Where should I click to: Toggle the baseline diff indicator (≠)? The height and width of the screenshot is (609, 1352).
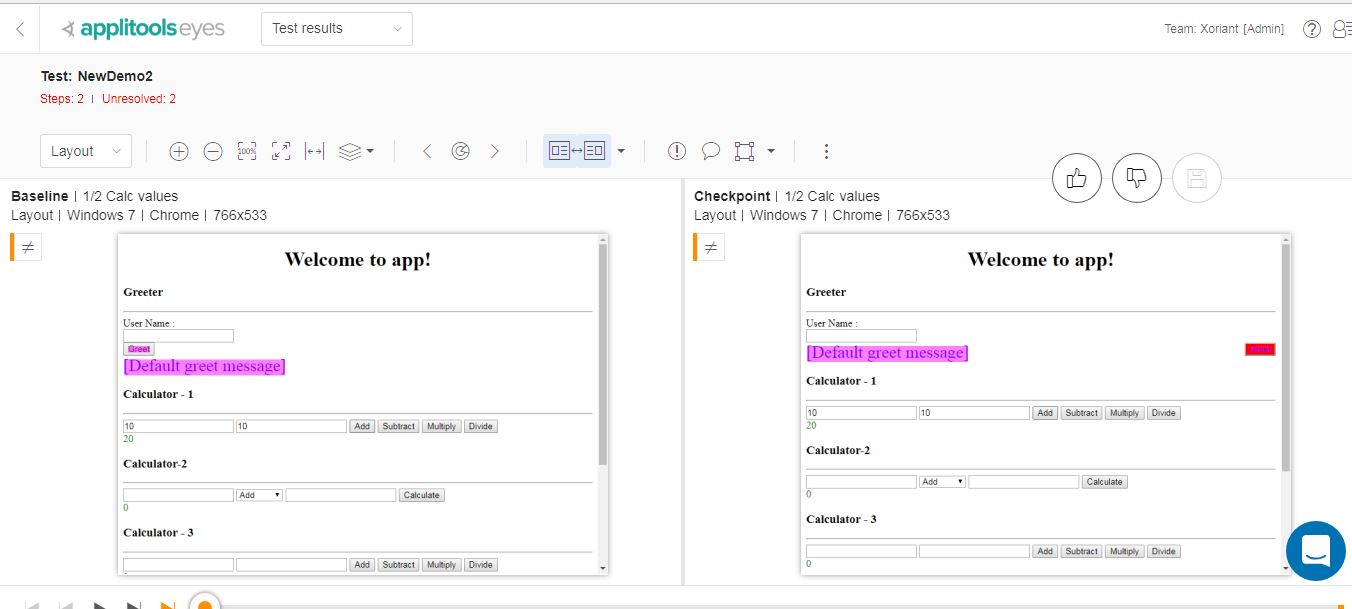click(29, 248)
